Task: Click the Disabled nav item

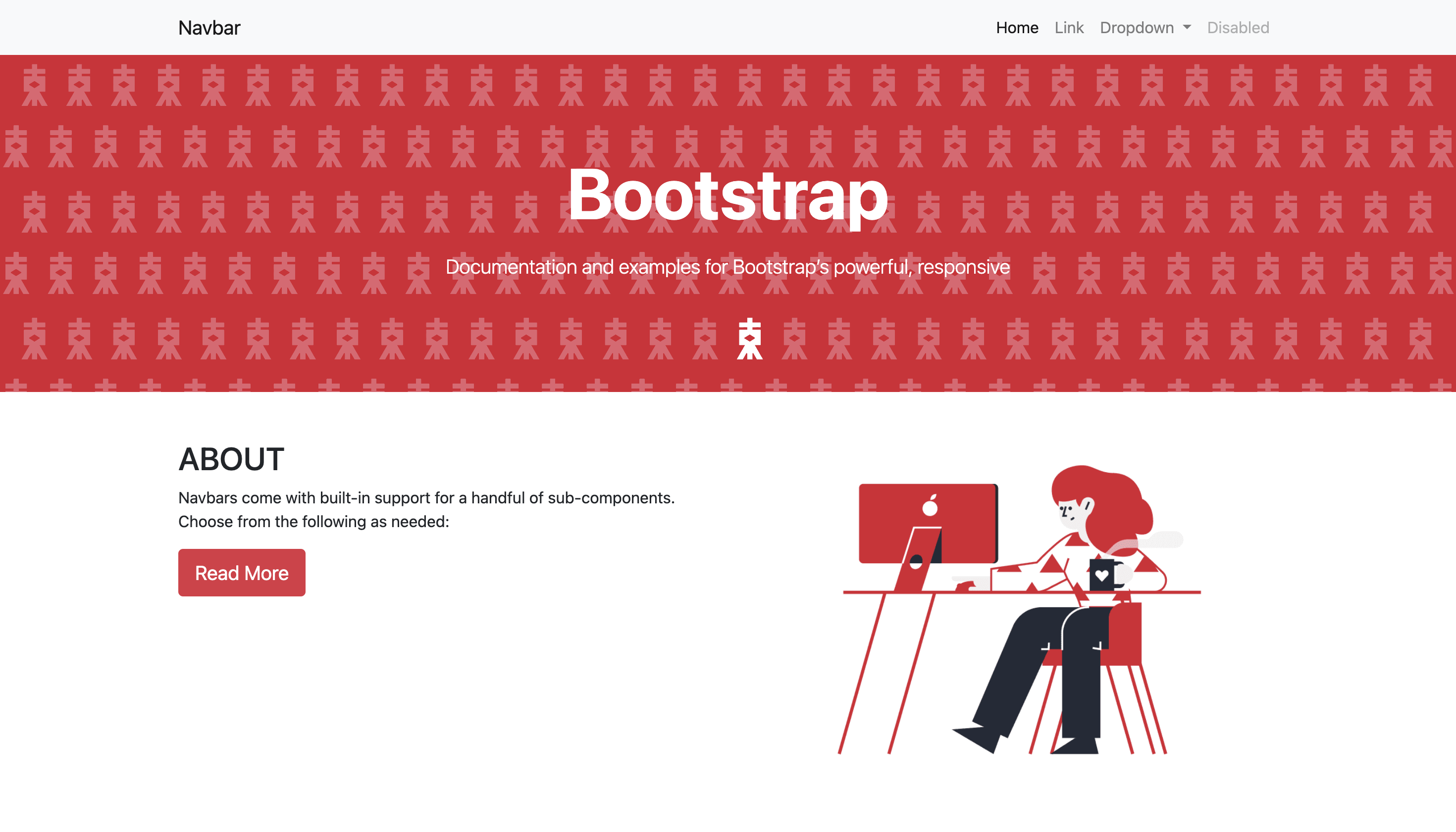Action: click(1238, 27)
